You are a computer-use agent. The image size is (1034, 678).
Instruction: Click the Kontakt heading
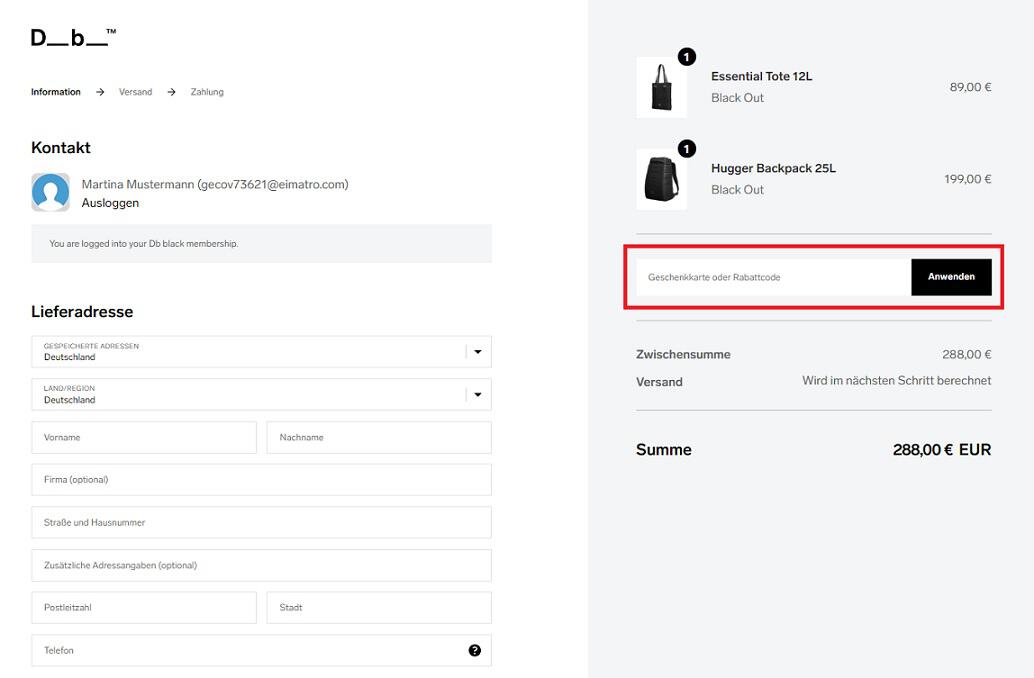[61, 148]
